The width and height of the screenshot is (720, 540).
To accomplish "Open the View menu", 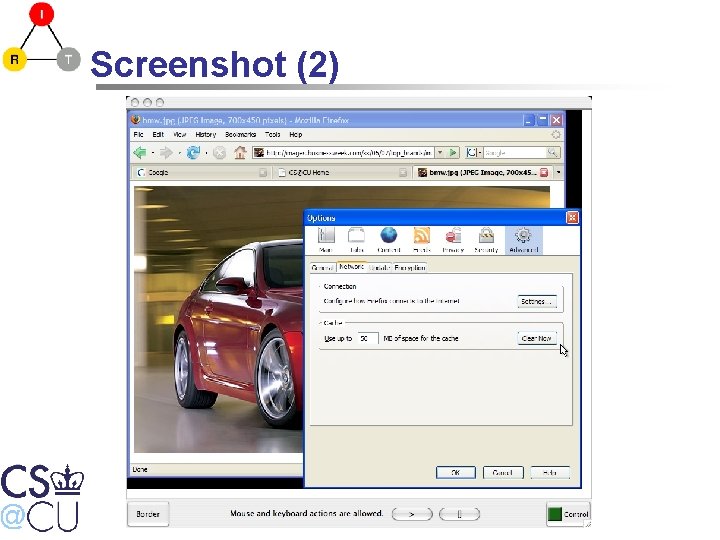I will tap(180, 135).
